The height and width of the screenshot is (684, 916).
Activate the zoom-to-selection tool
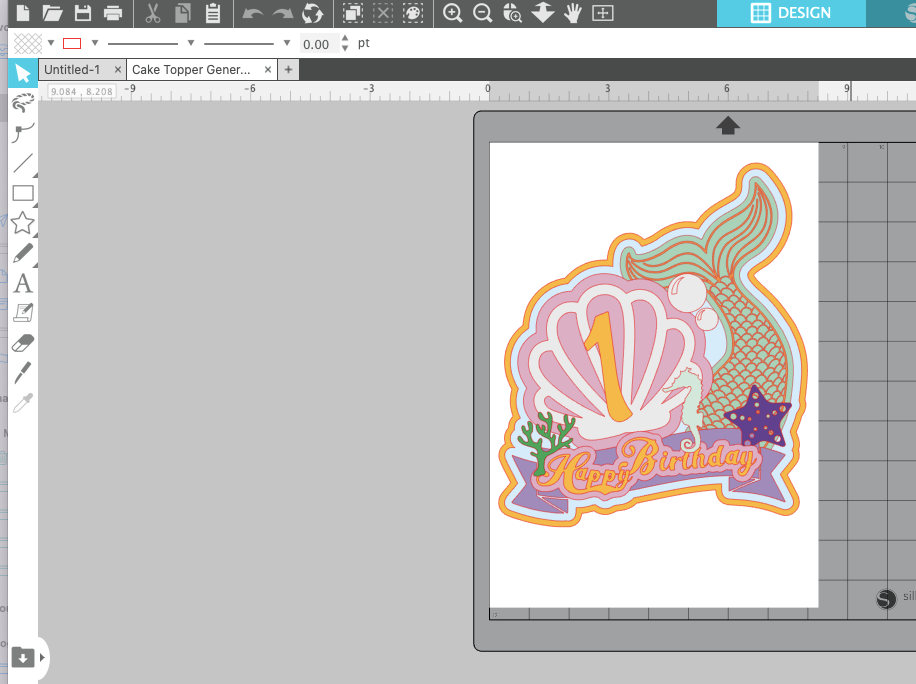tap(512, 13)
